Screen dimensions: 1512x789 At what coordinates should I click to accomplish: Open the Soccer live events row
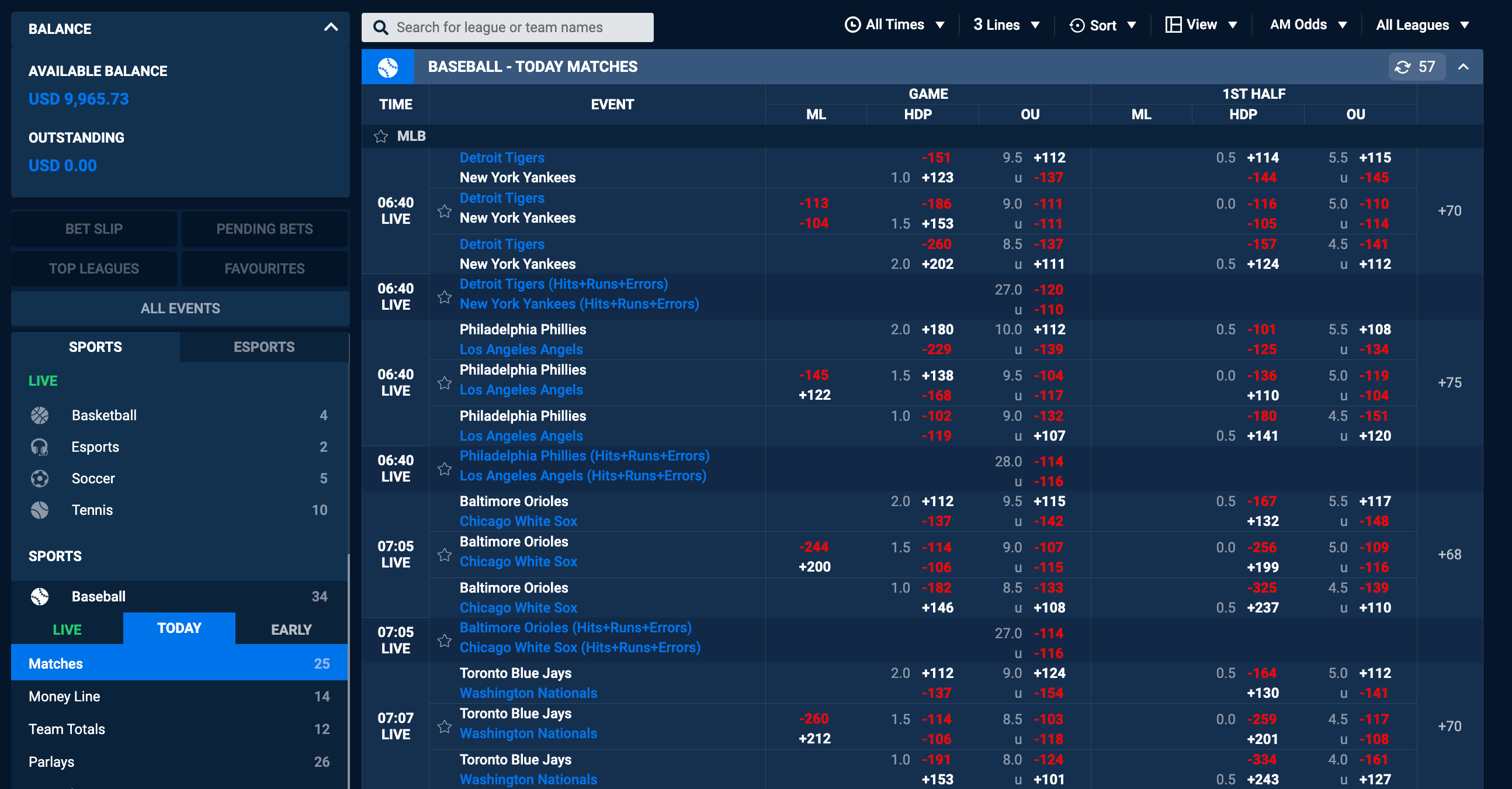coord(179,479)
